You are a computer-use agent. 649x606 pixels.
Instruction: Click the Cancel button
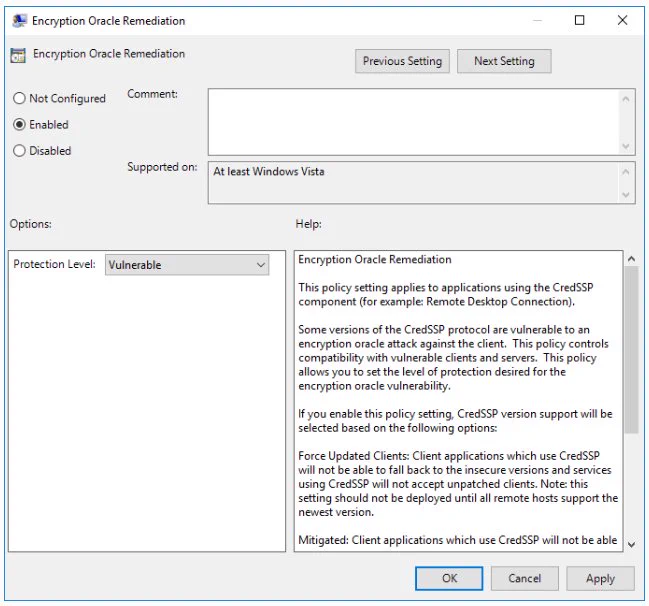click(524, 578)
